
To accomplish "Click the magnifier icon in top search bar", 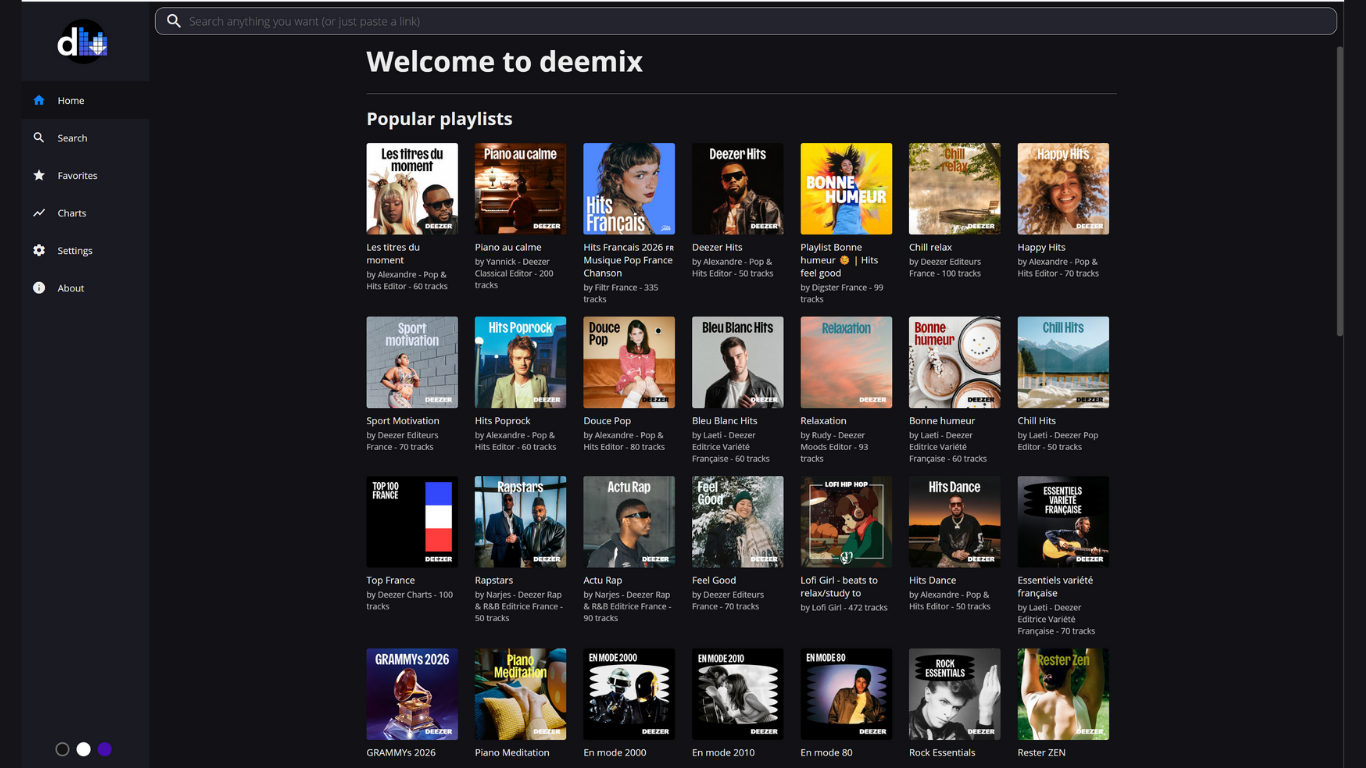I will tap(174, 21).
